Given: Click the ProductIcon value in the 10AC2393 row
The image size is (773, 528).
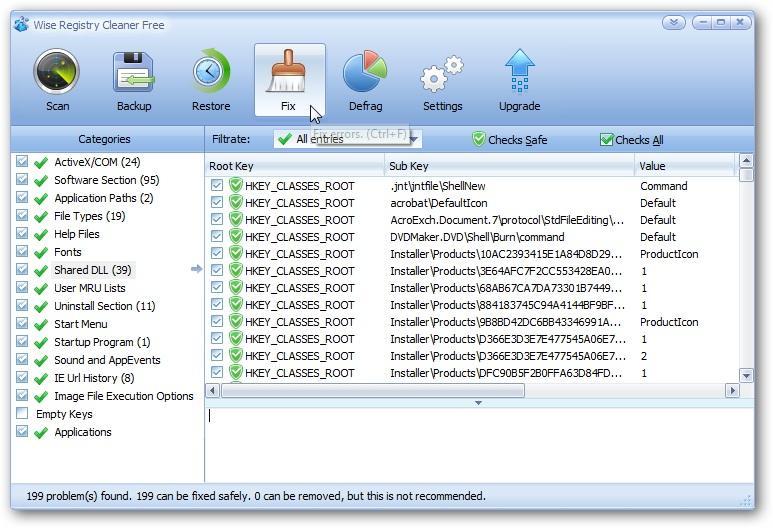Looking at the screenshot, I should [x=669, y=254].
